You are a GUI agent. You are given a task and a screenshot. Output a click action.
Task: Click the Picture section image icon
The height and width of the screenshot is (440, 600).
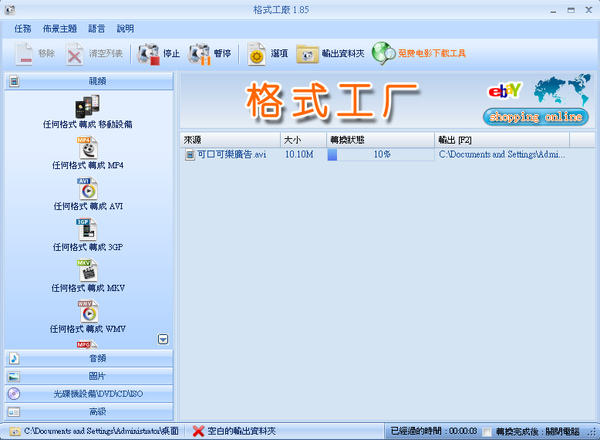pyautogui.click(x=14, y=376)
